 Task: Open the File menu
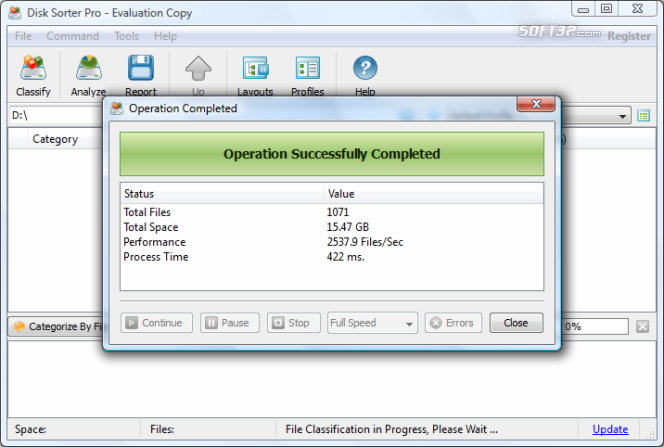[23, 36]
